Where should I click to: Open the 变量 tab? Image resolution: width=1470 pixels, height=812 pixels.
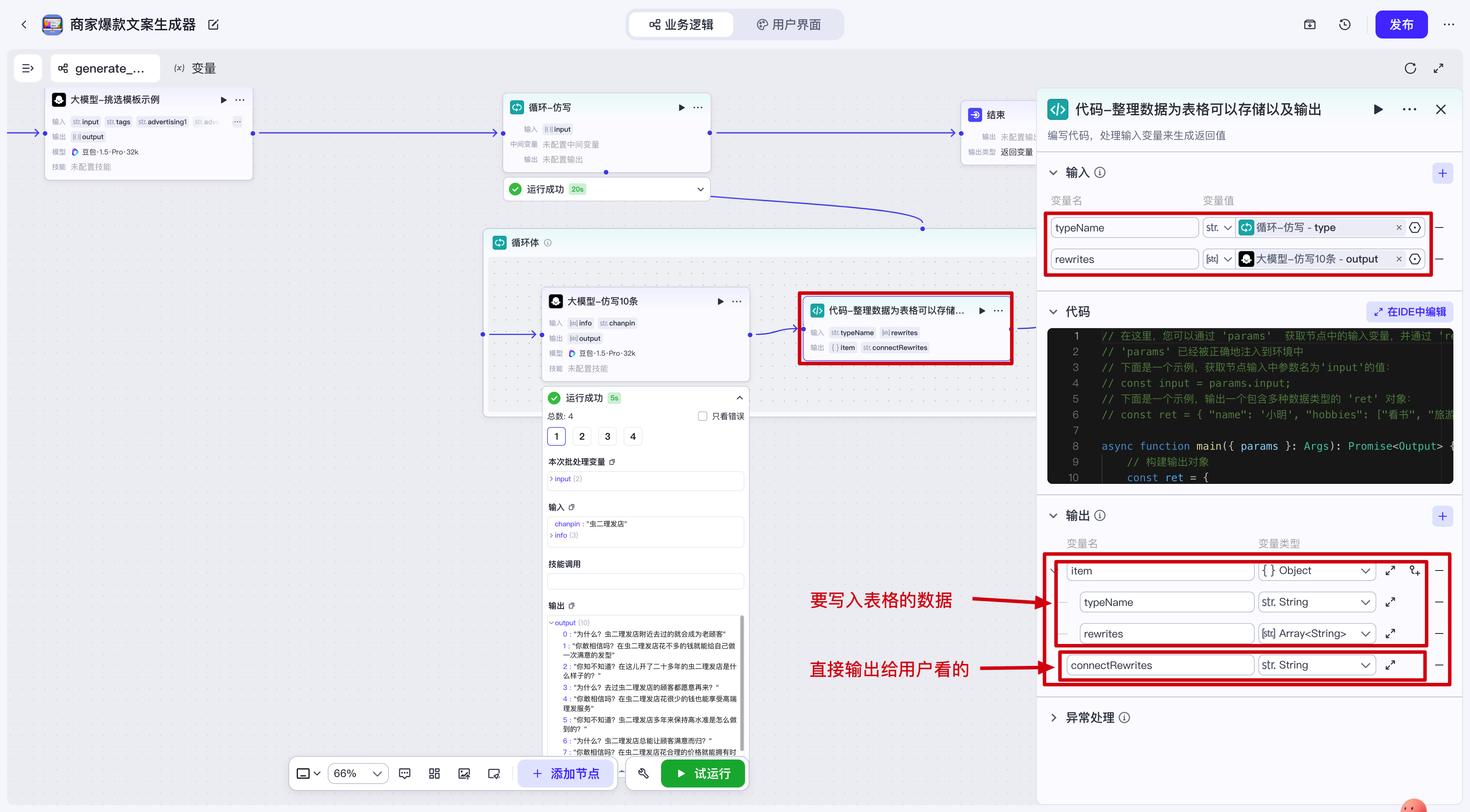coord(195,69)
